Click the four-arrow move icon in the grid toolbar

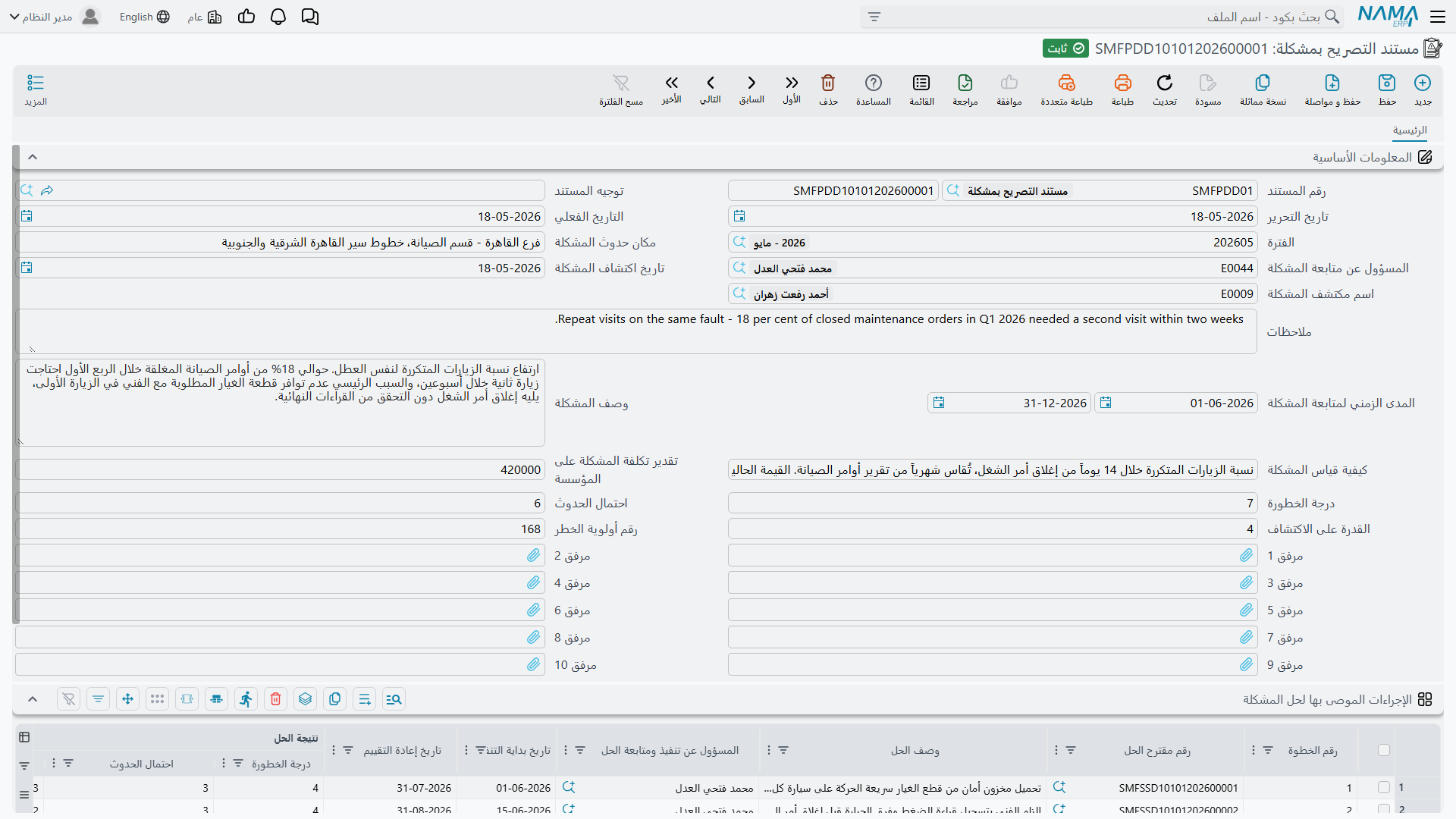[x=128, y=699]
